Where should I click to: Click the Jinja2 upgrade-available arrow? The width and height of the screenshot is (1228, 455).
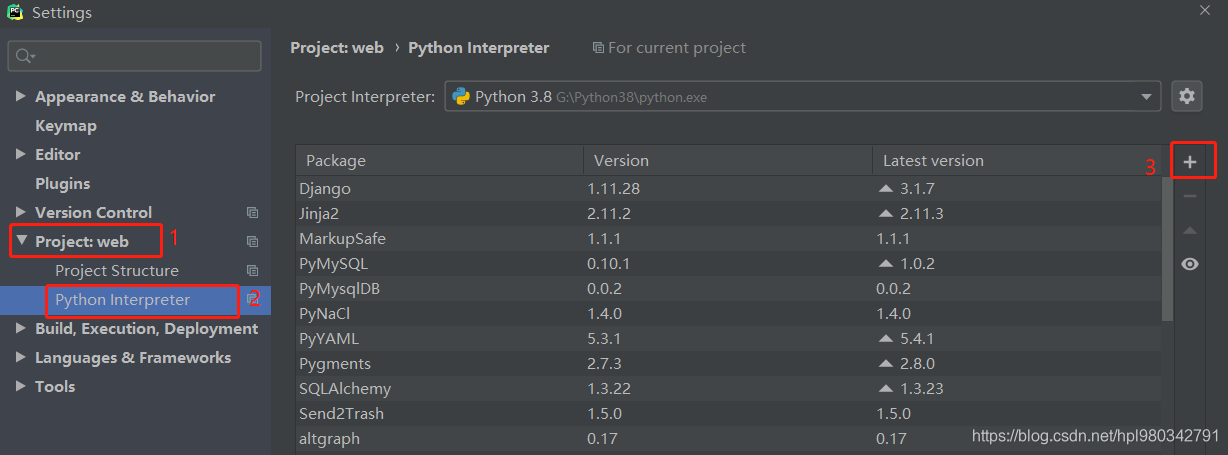885,213
